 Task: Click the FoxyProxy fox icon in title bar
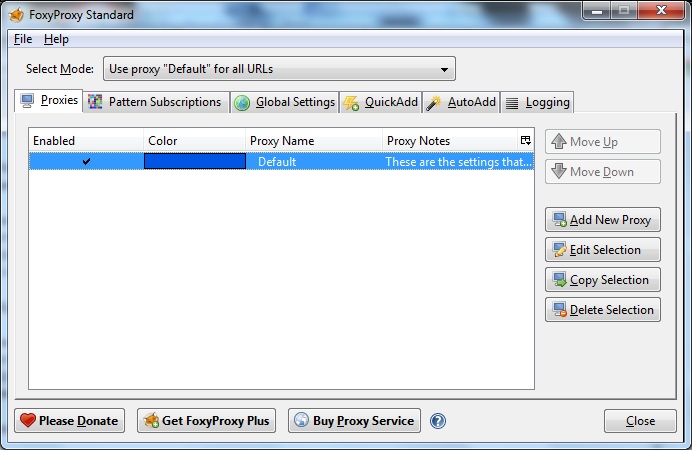point(16,15)
